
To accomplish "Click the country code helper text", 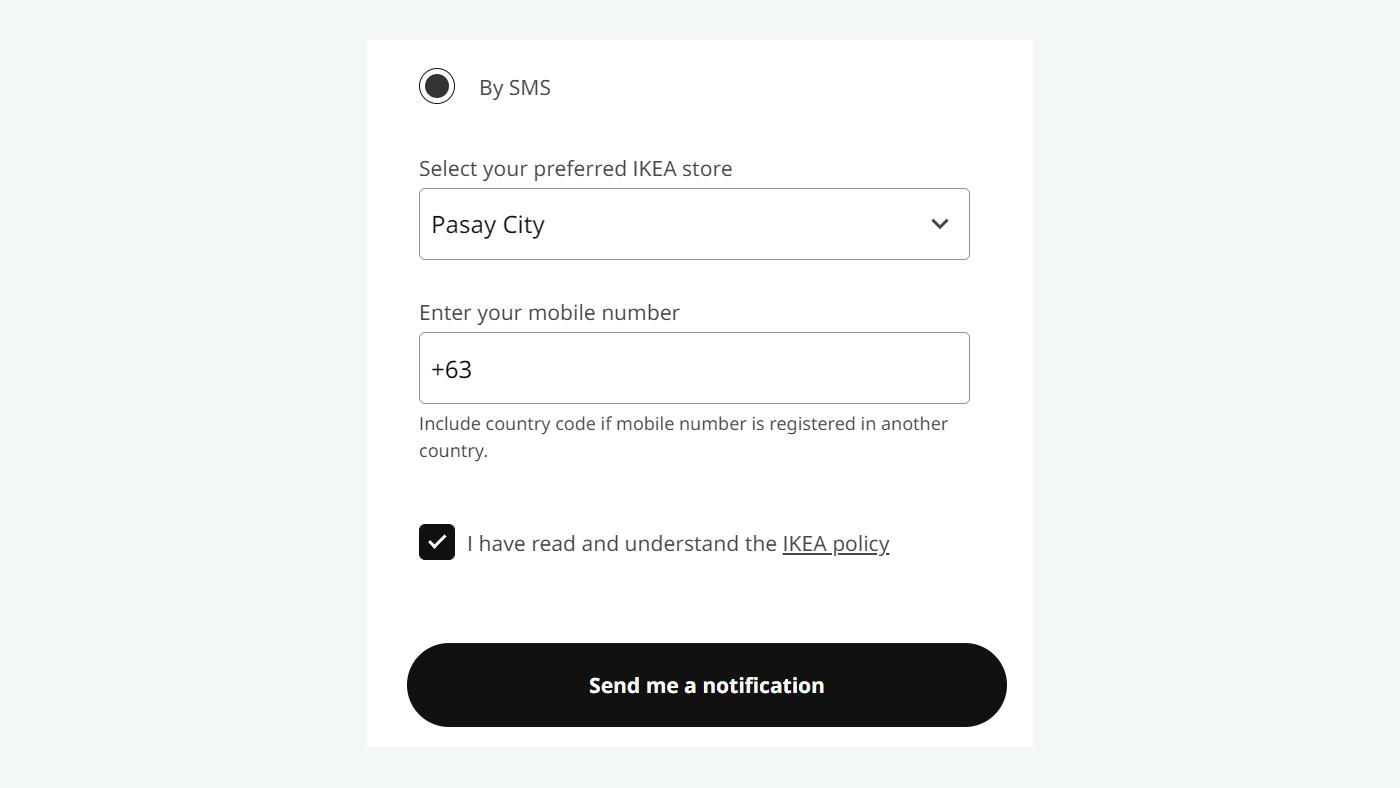I will click(683, 436).
